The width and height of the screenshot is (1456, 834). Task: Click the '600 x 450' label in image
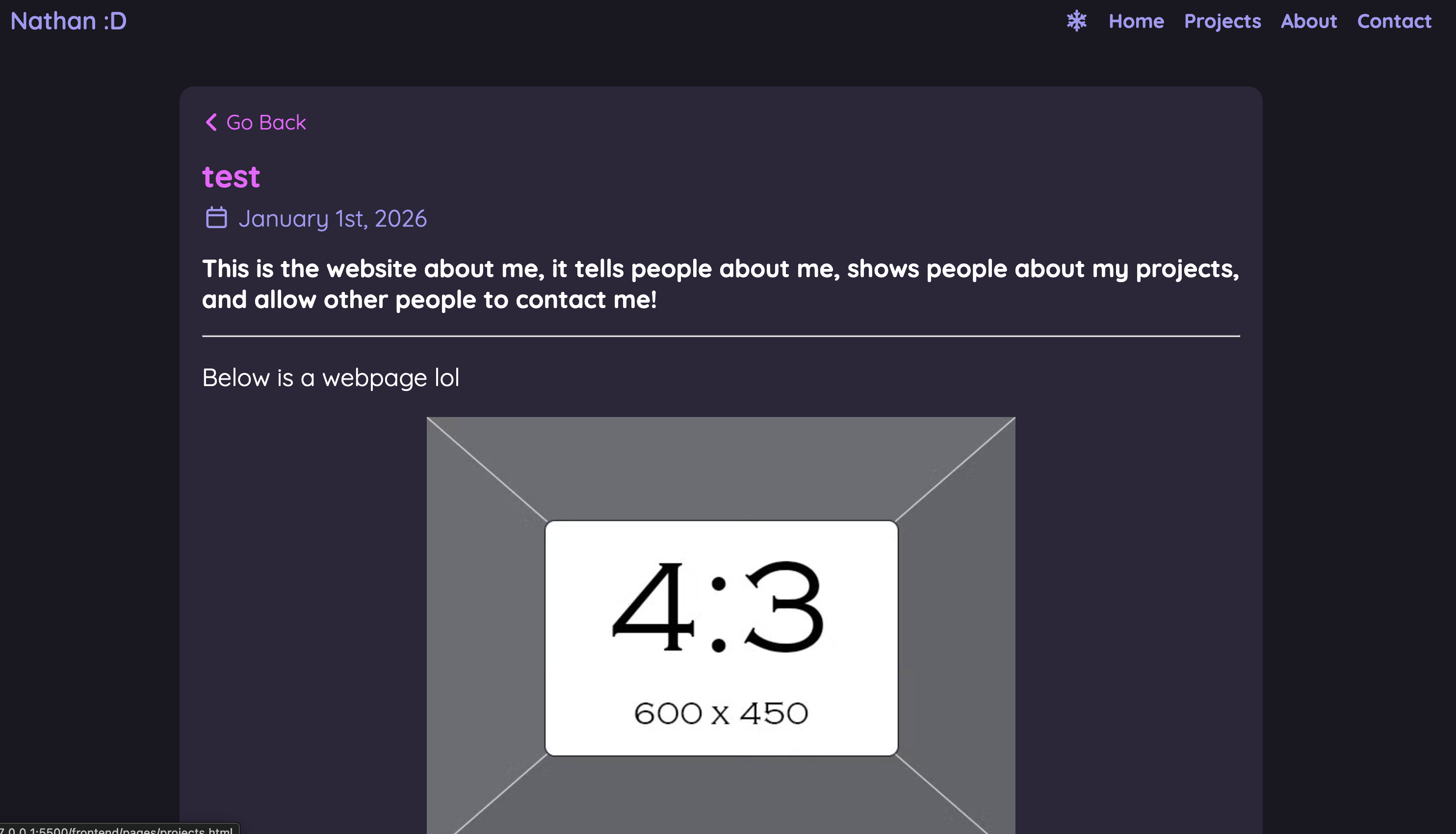[x=721, y=714]
